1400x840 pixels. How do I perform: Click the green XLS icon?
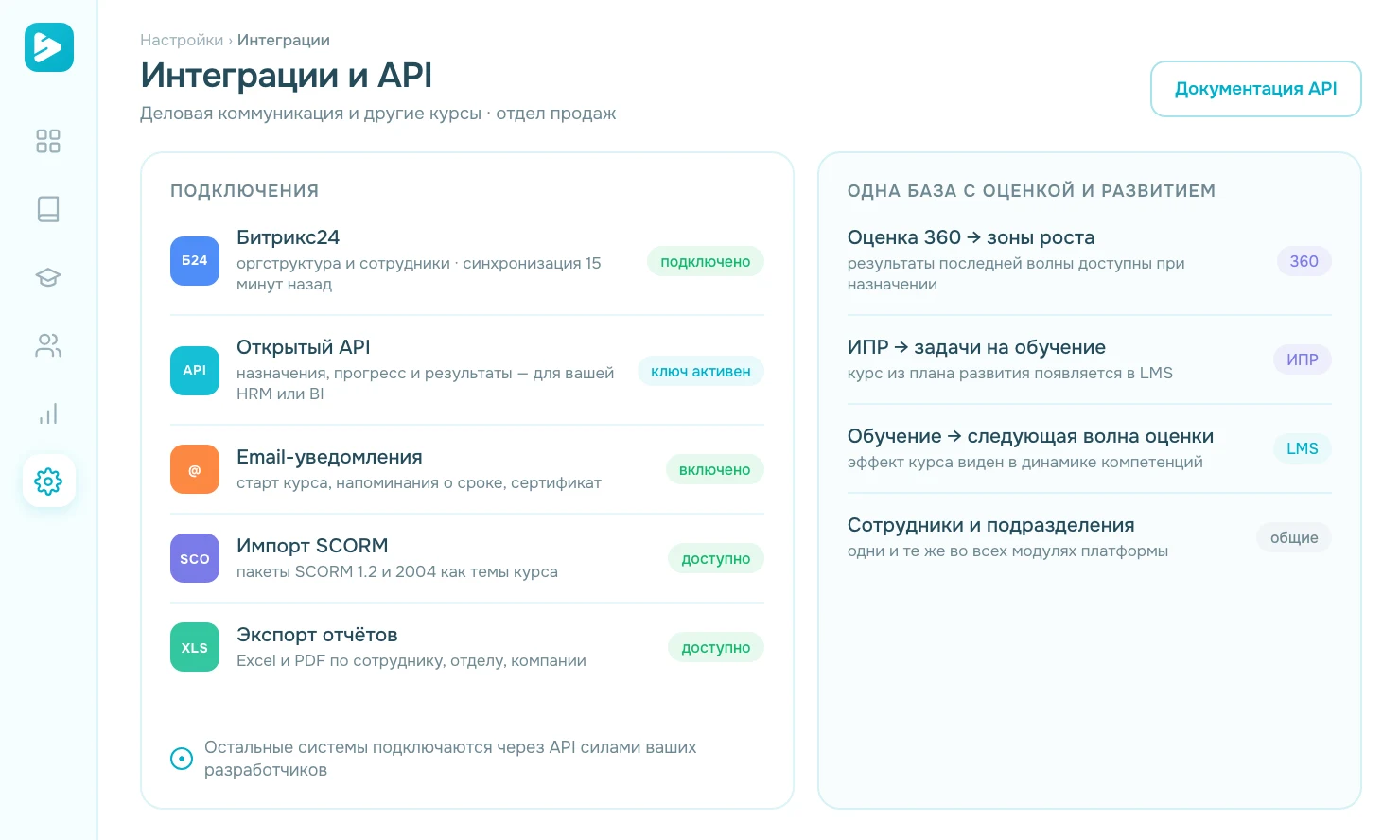coord(195,647)
